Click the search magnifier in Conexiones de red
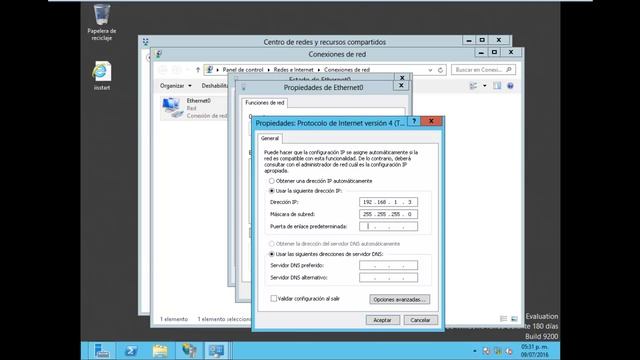This screenshot has width=640, height=360. 509,70
